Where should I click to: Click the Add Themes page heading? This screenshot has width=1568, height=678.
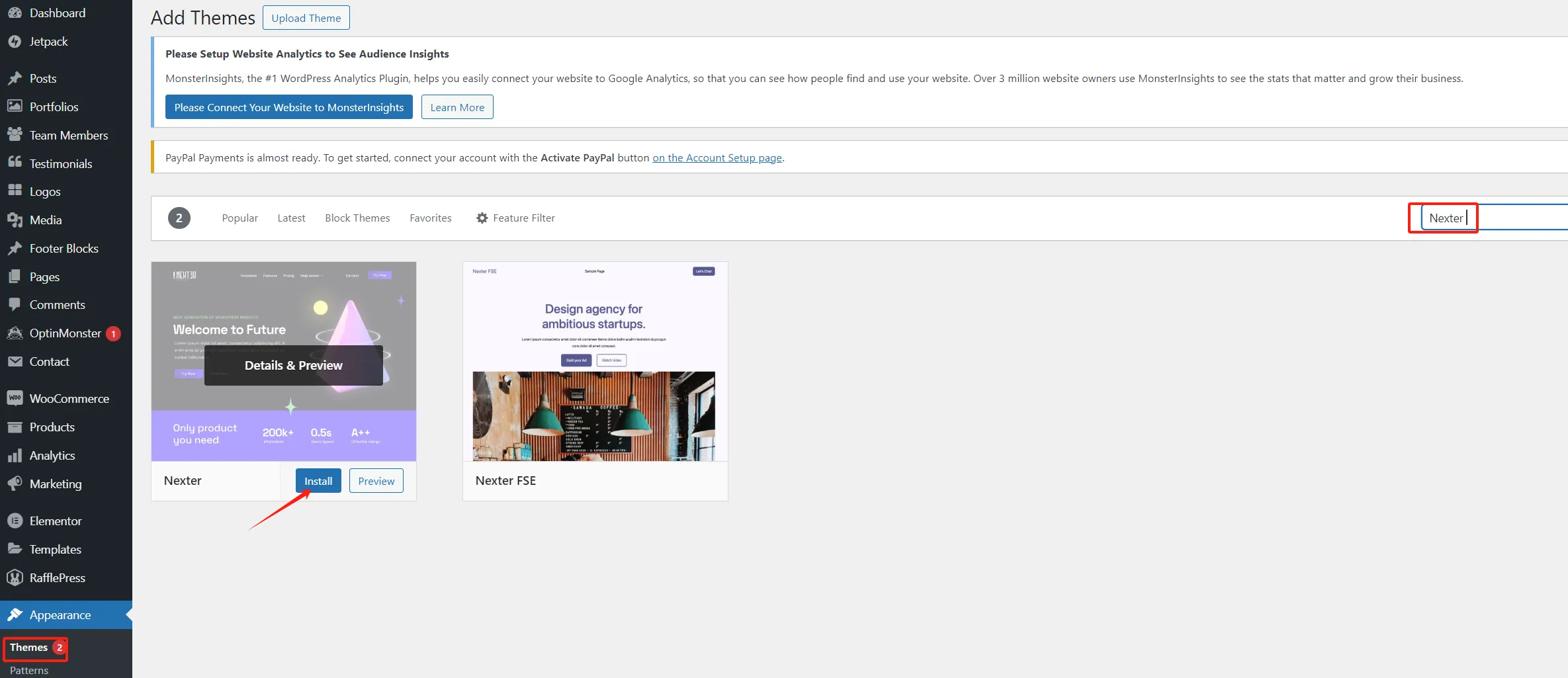(x=202, y=18)
